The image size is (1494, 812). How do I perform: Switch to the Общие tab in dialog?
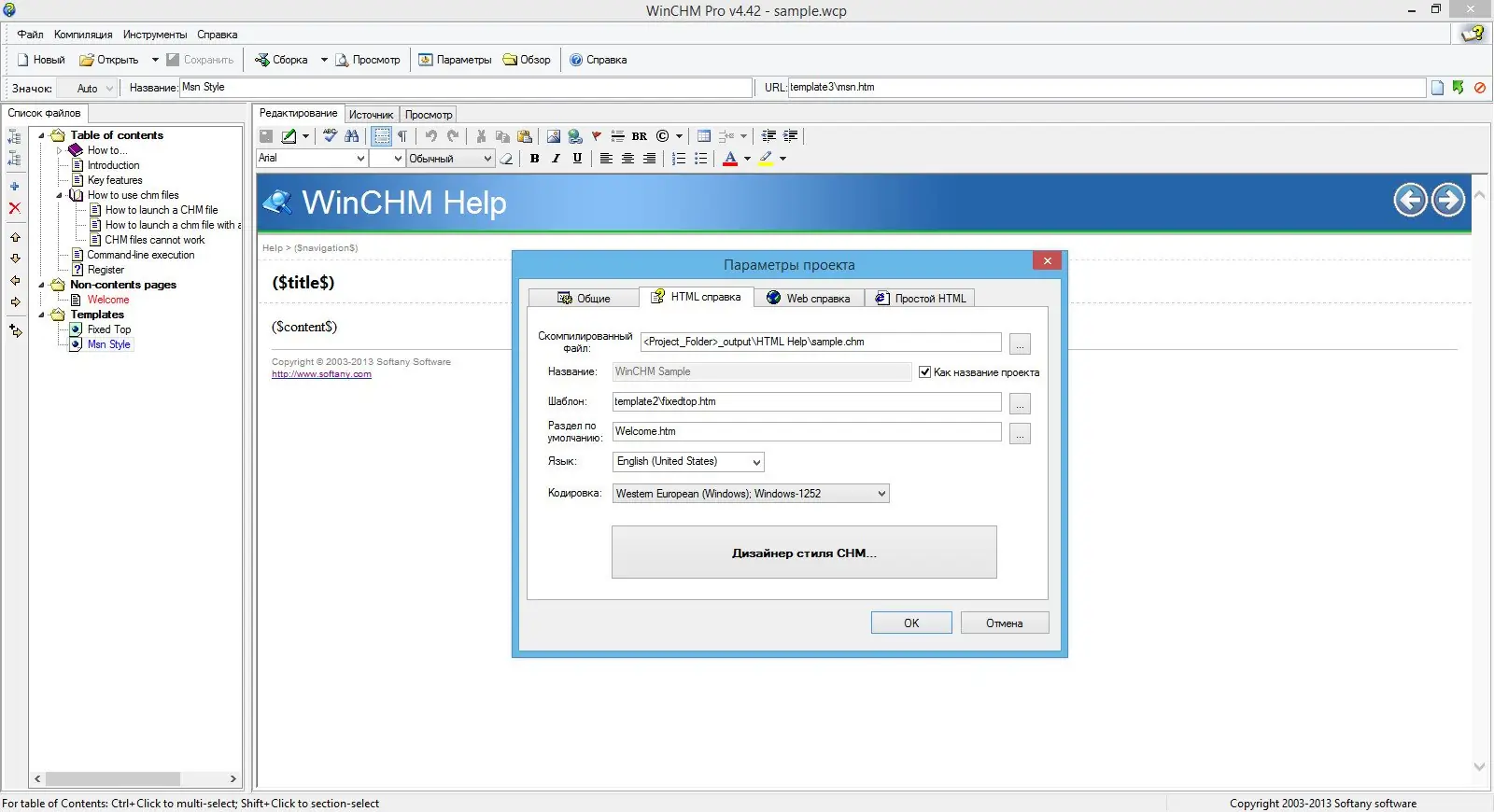(x=584, y=299)
